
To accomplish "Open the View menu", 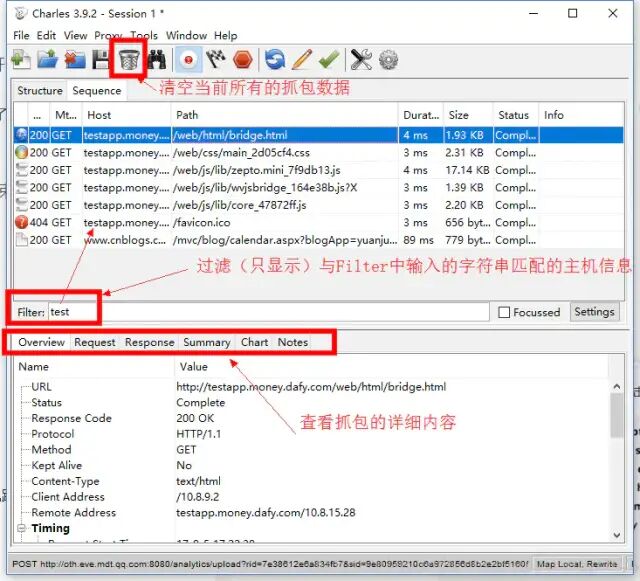I will (76, 36).
